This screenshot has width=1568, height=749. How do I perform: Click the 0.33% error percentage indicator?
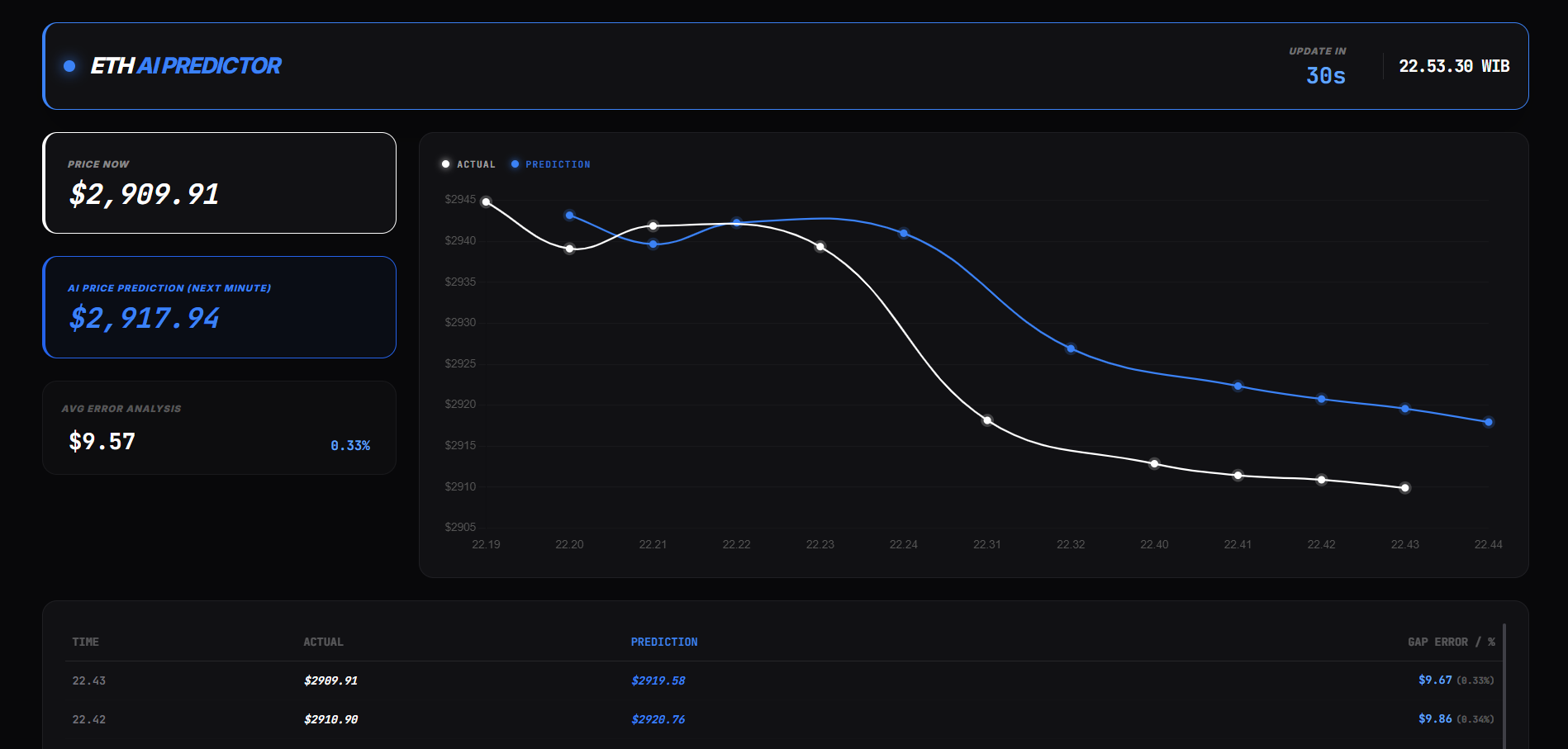pos(350,445)
